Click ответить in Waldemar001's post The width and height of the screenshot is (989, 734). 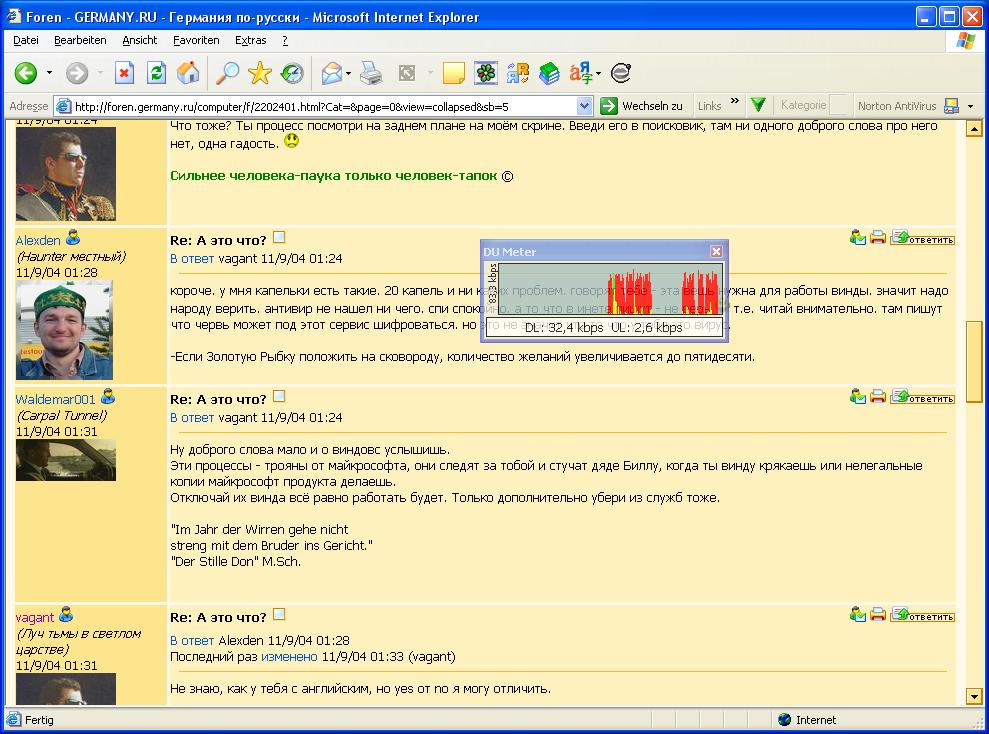coord(922,397)
